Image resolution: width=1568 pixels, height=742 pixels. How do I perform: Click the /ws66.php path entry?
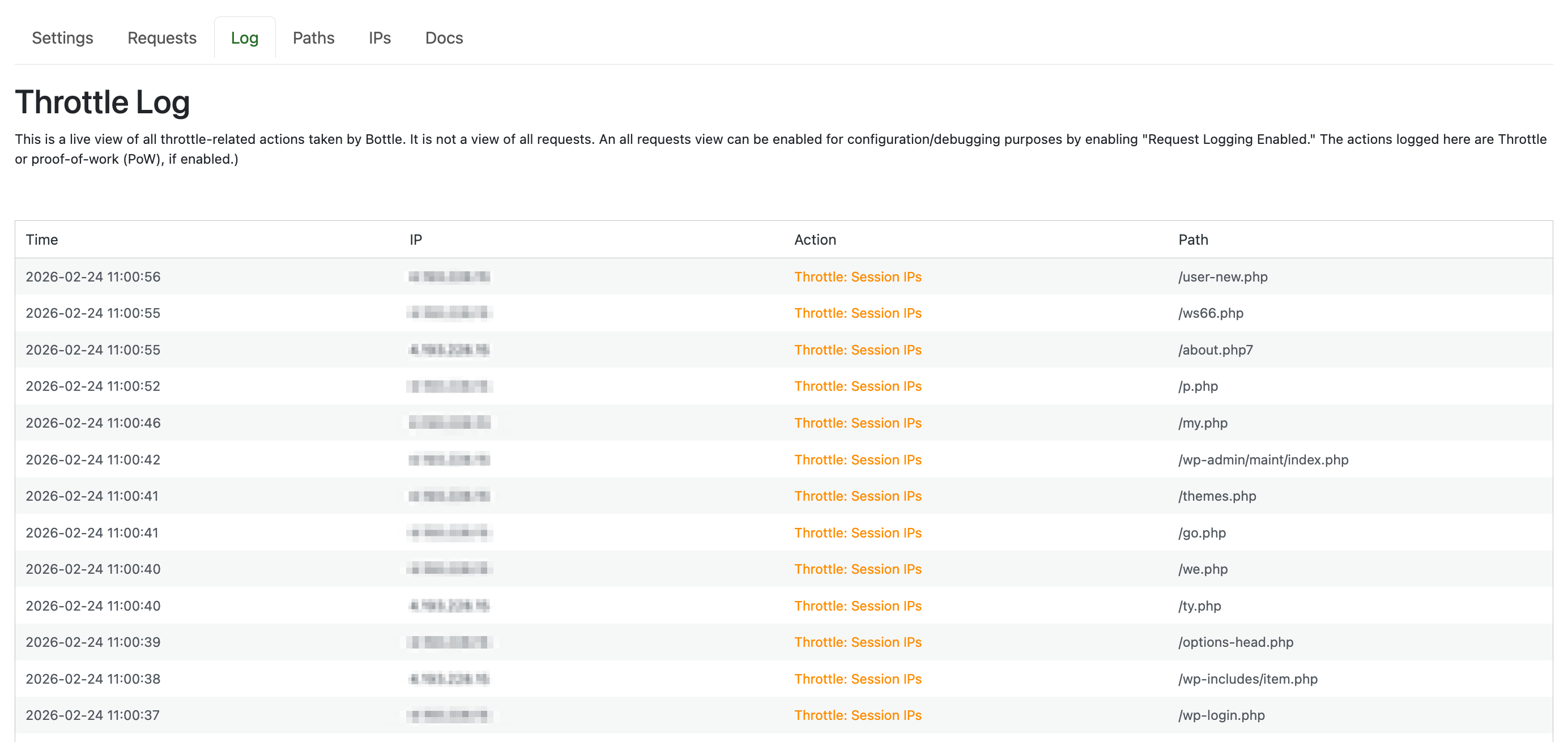[1211, 313]
